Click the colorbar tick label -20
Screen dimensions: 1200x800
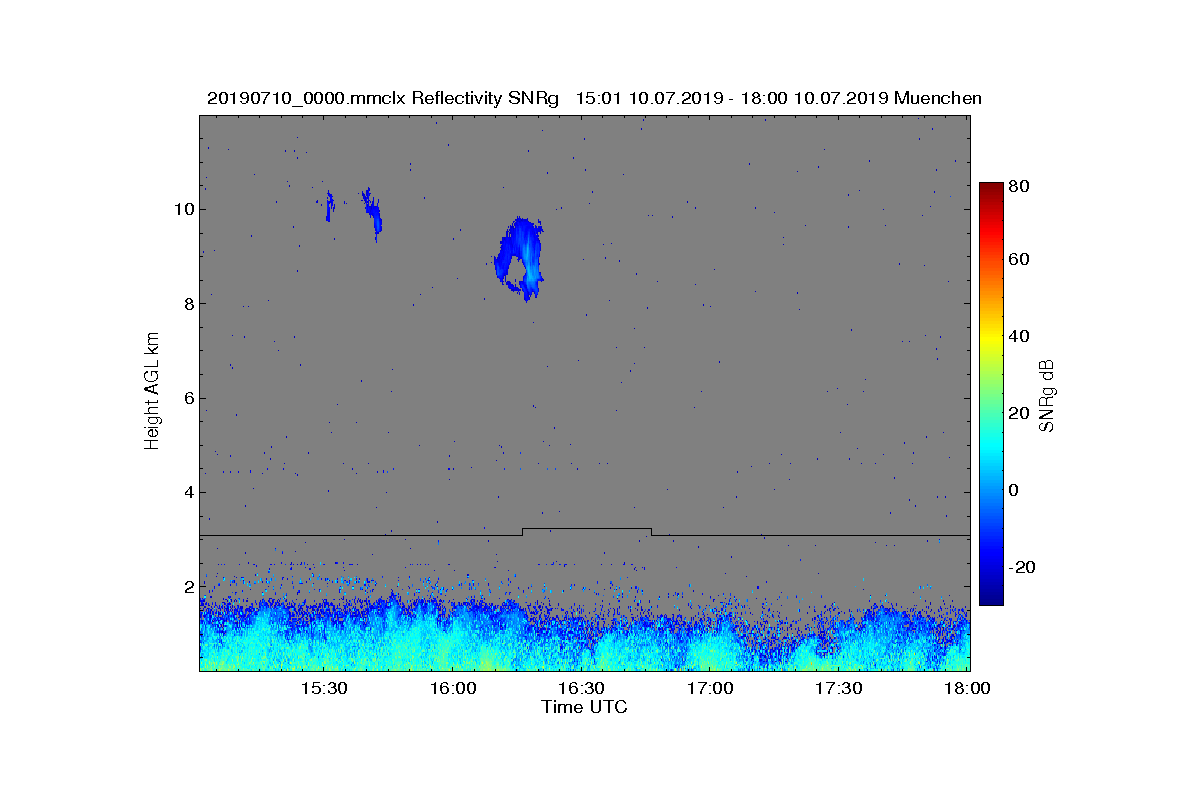(1023, 567)
